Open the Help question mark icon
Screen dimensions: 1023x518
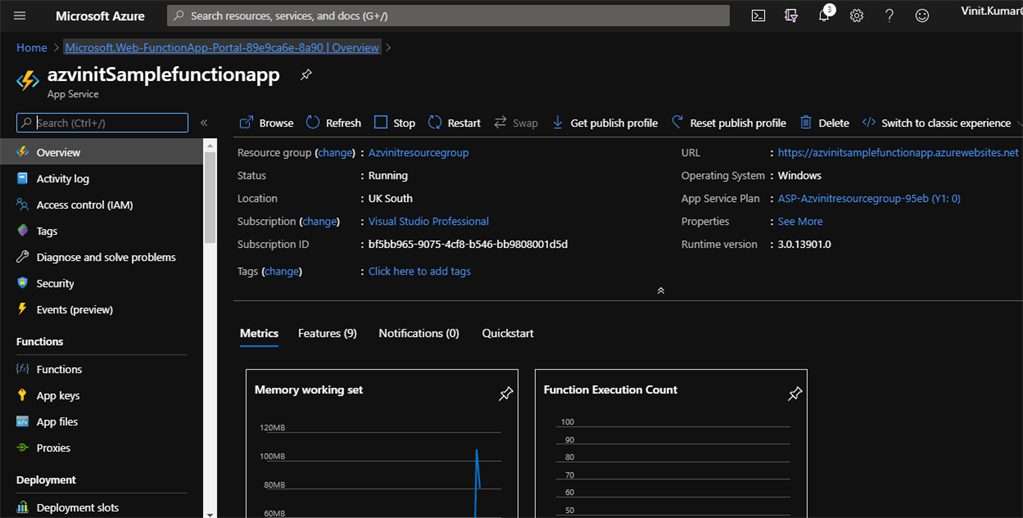click(x=889, y=16)
